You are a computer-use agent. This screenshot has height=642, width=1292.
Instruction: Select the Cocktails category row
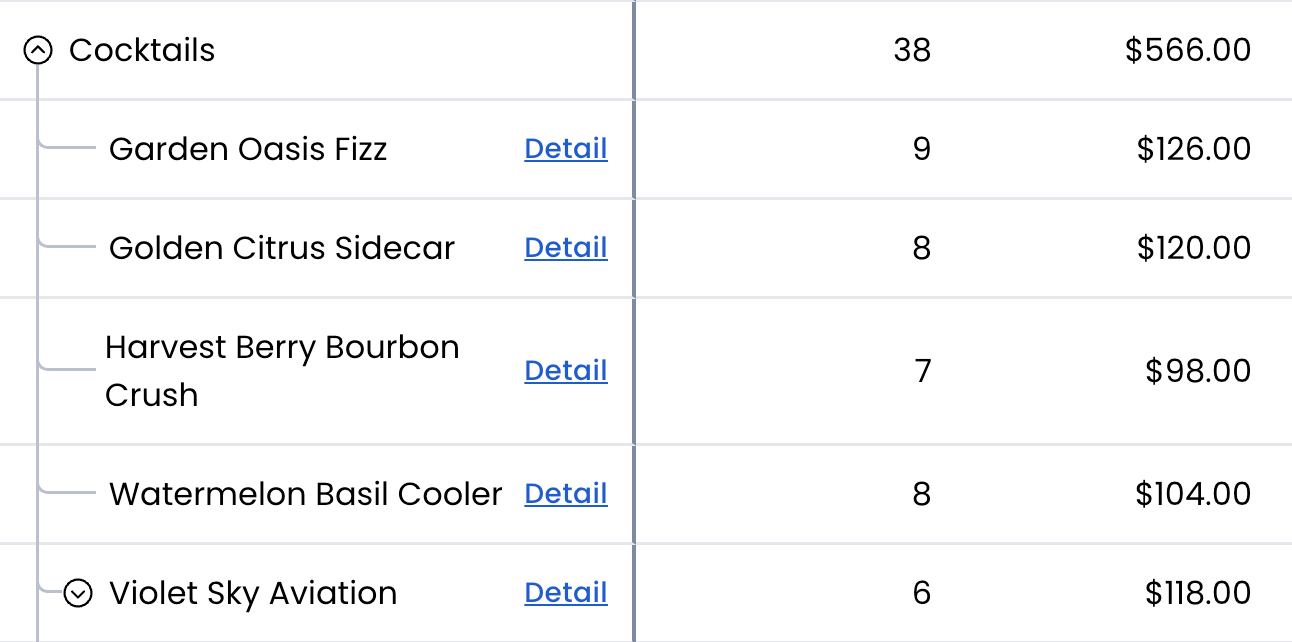pos(142,49)
